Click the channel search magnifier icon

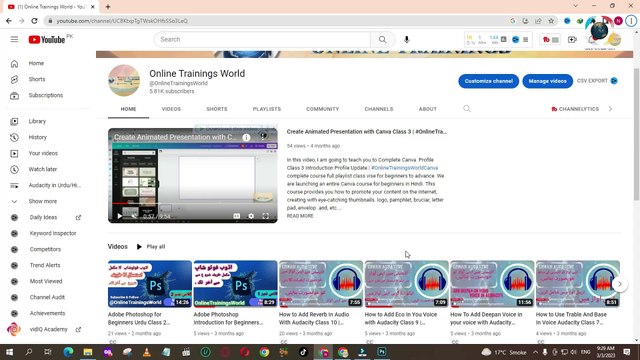(x=467, y=109)
